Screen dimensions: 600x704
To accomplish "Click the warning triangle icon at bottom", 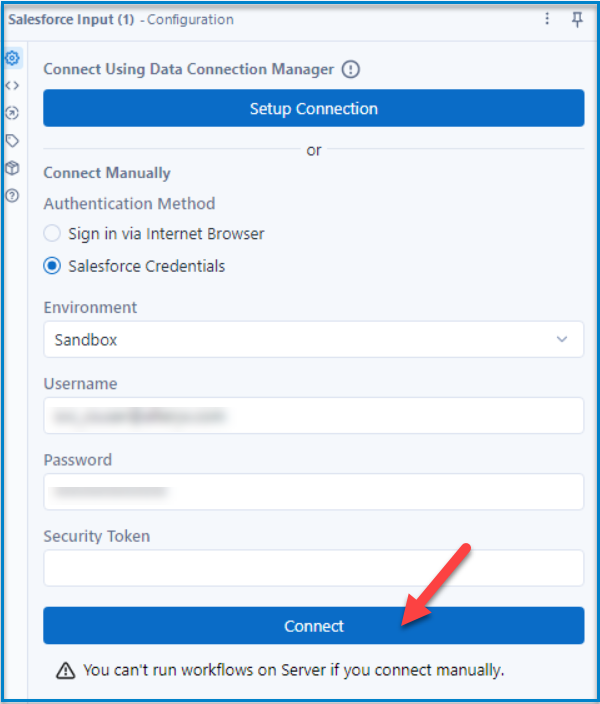I will tap(66, 670).
